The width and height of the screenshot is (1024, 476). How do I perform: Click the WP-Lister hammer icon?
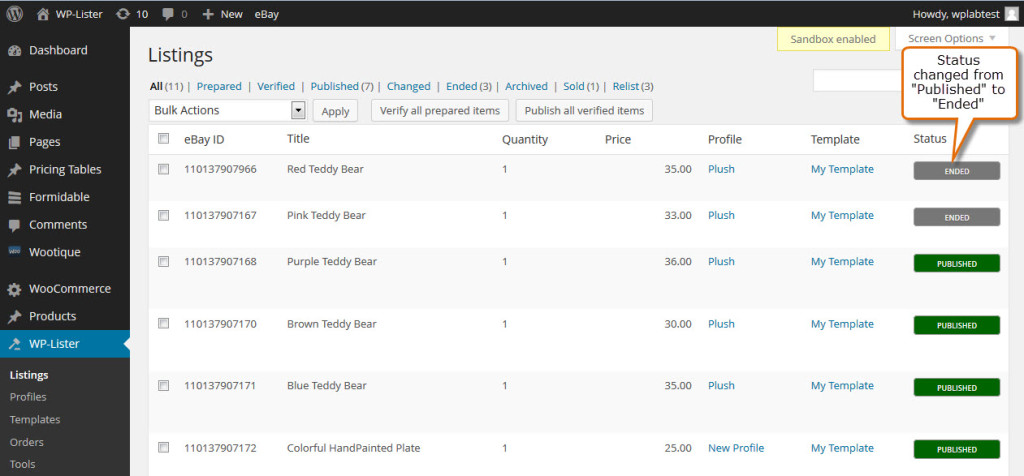tap(14, 344)
